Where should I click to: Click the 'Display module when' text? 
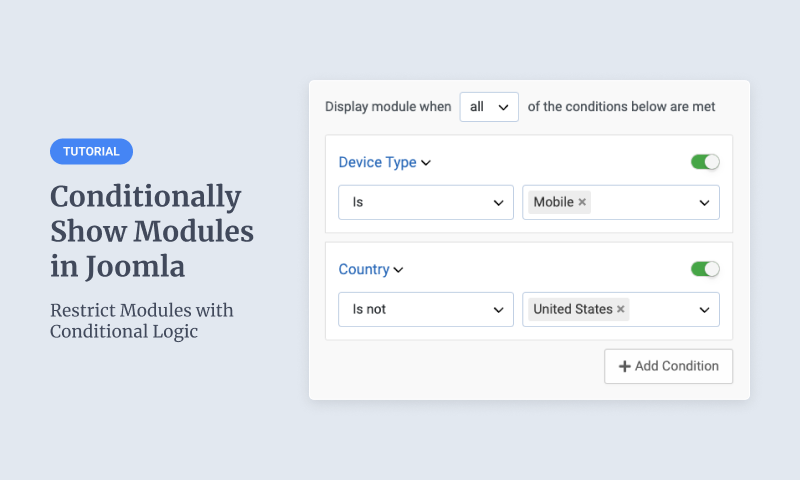(x=388, y=107)
